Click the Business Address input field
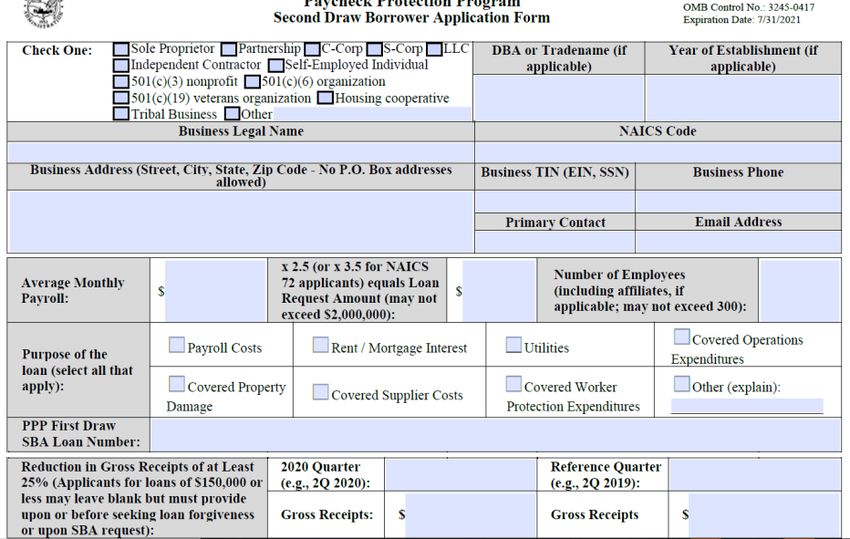The image size is (850, 539). [x=240, y=222]
